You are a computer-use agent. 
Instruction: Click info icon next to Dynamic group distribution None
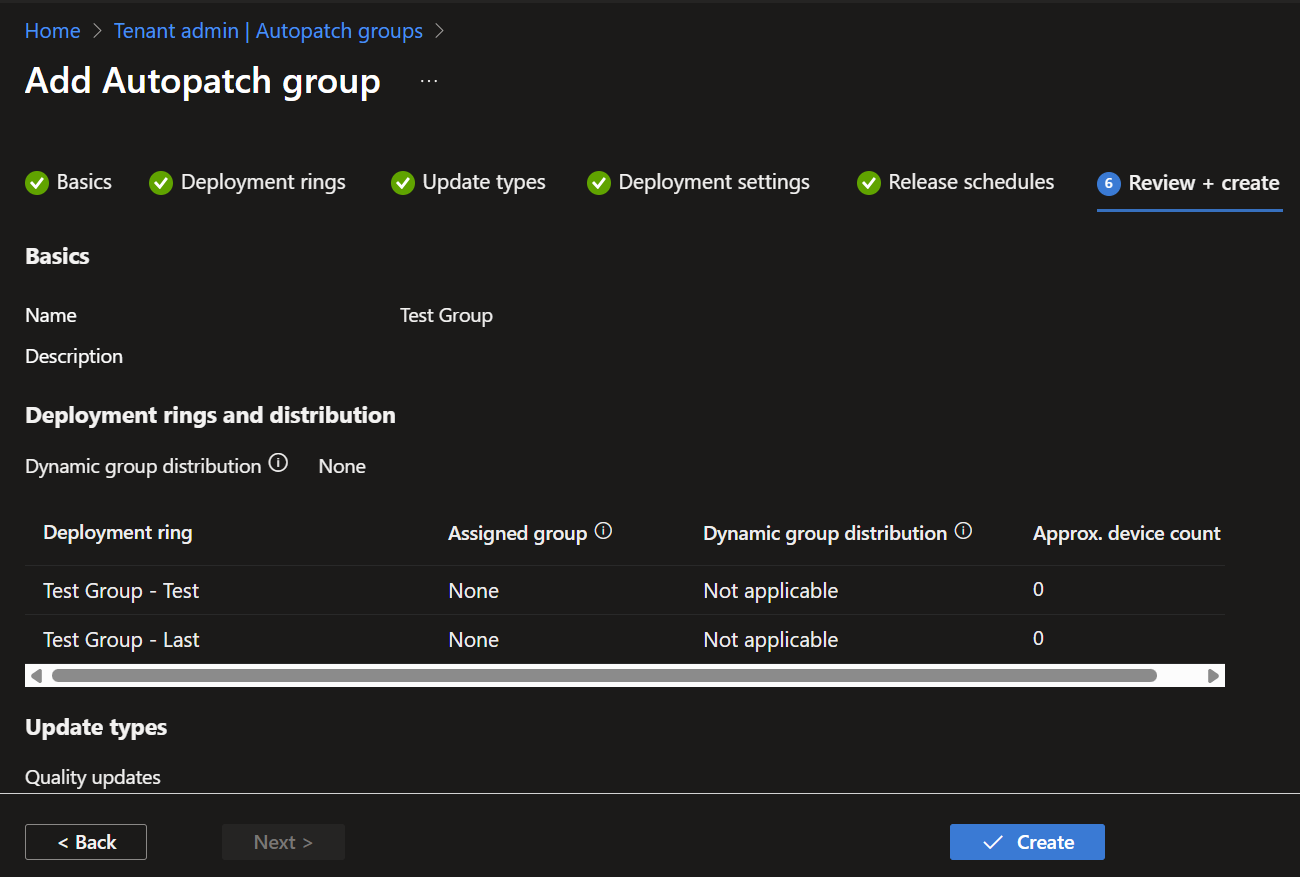point(279,463)
